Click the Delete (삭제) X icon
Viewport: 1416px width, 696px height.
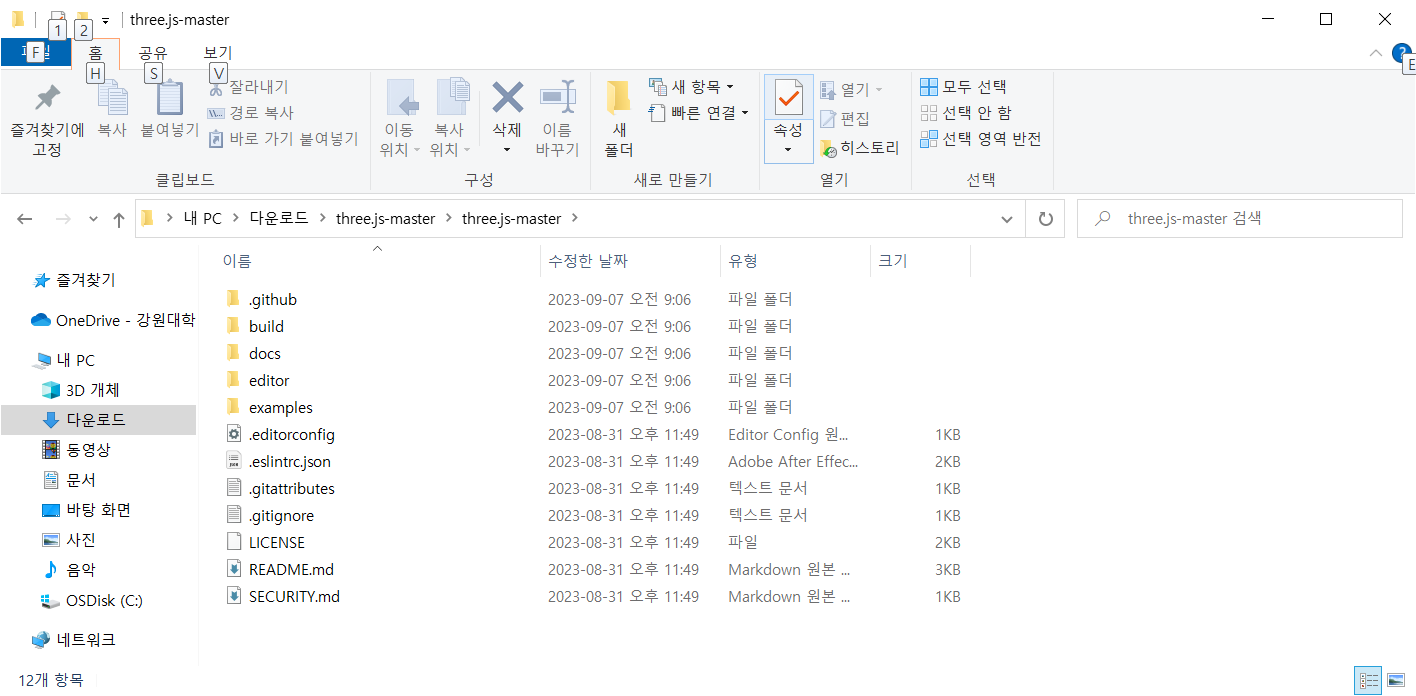[x=507, y=98]
